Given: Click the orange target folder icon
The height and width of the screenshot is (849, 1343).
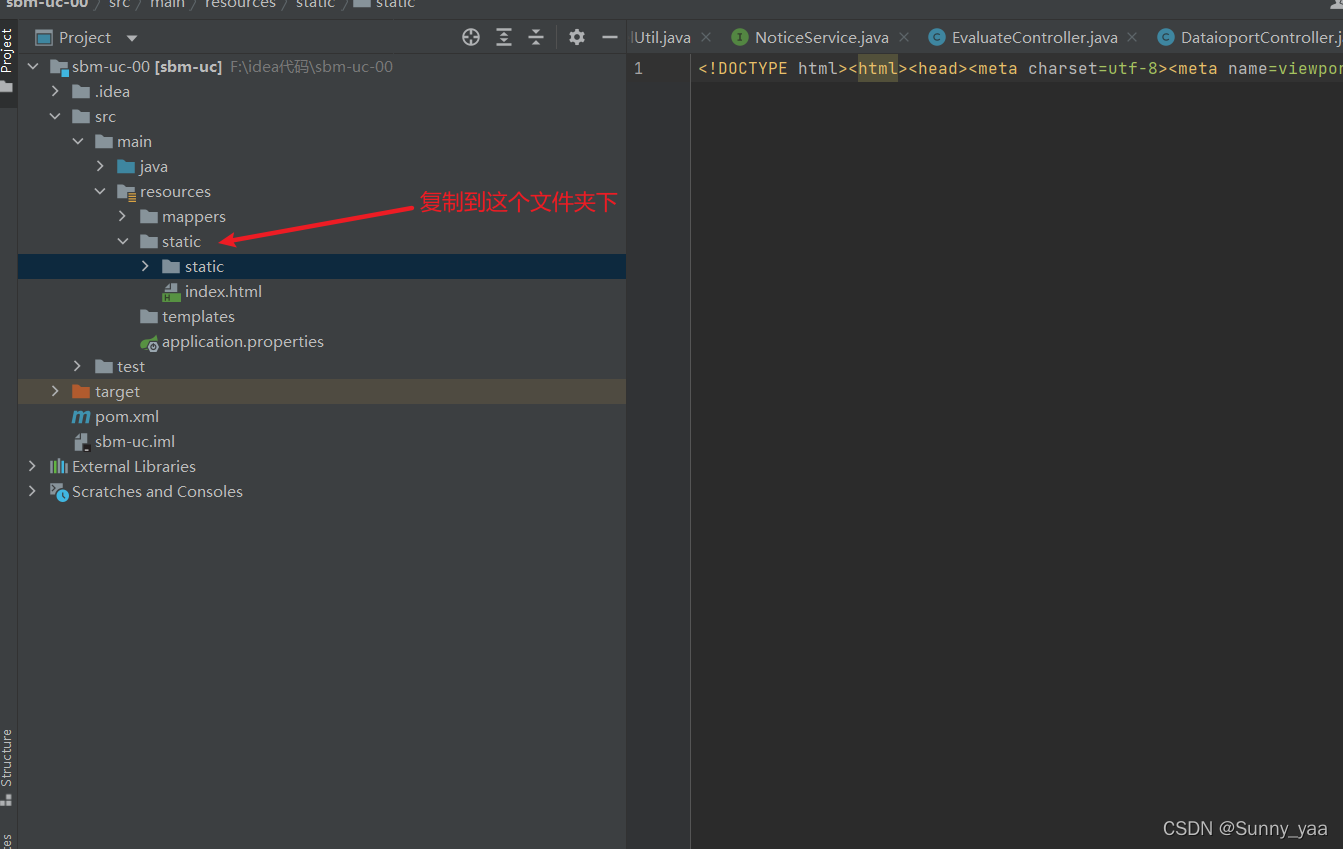Looking at the screenshot, I should [x=81, y=391].
